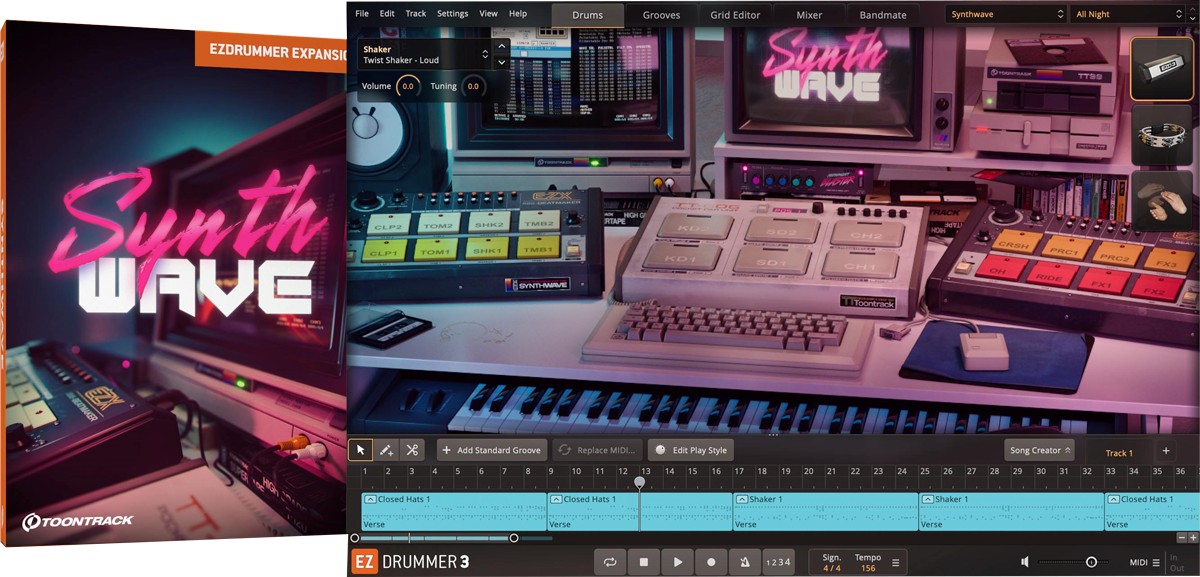Add a new track with plus button
This screenshot has width=1200, height=577.
click(1165, 451)
